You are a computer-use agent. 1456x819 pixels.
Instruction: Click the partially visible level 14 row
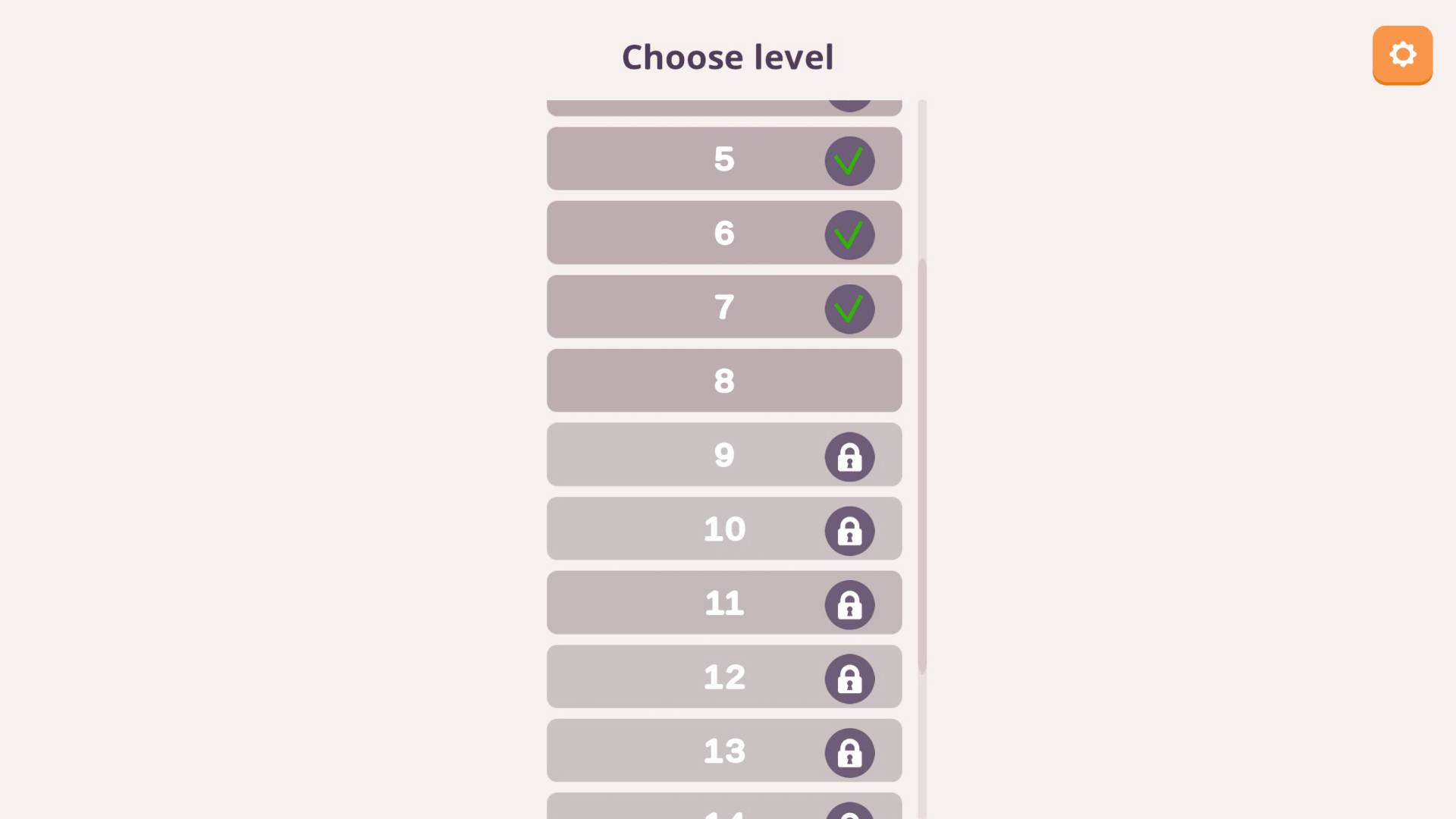682,807
